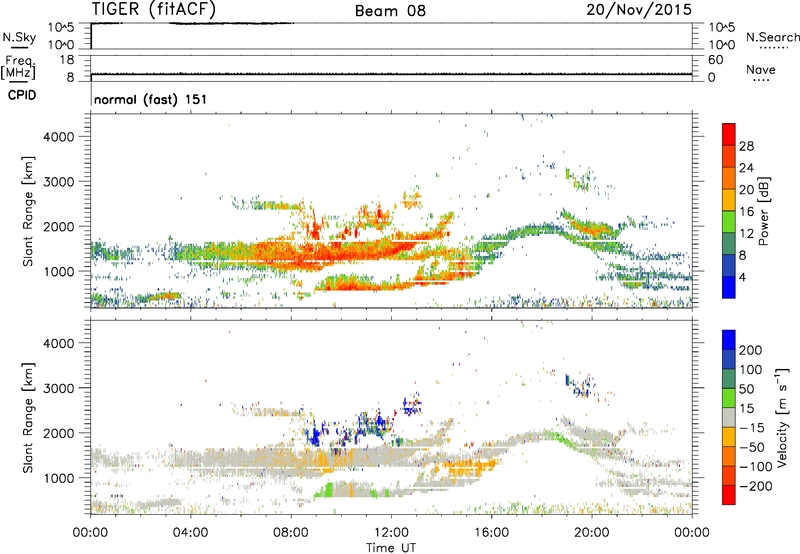Click Velocity color bar segment between 50 and 100
The height and width of the screenshot is (554, 800).
click(729, 379)
